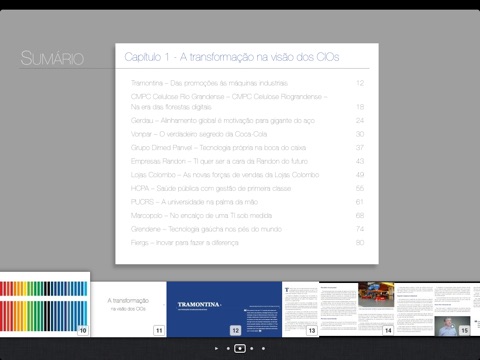
Task: Select Grendene 'Tecnologia gaúcha' entry
Action: click(247, 229)
